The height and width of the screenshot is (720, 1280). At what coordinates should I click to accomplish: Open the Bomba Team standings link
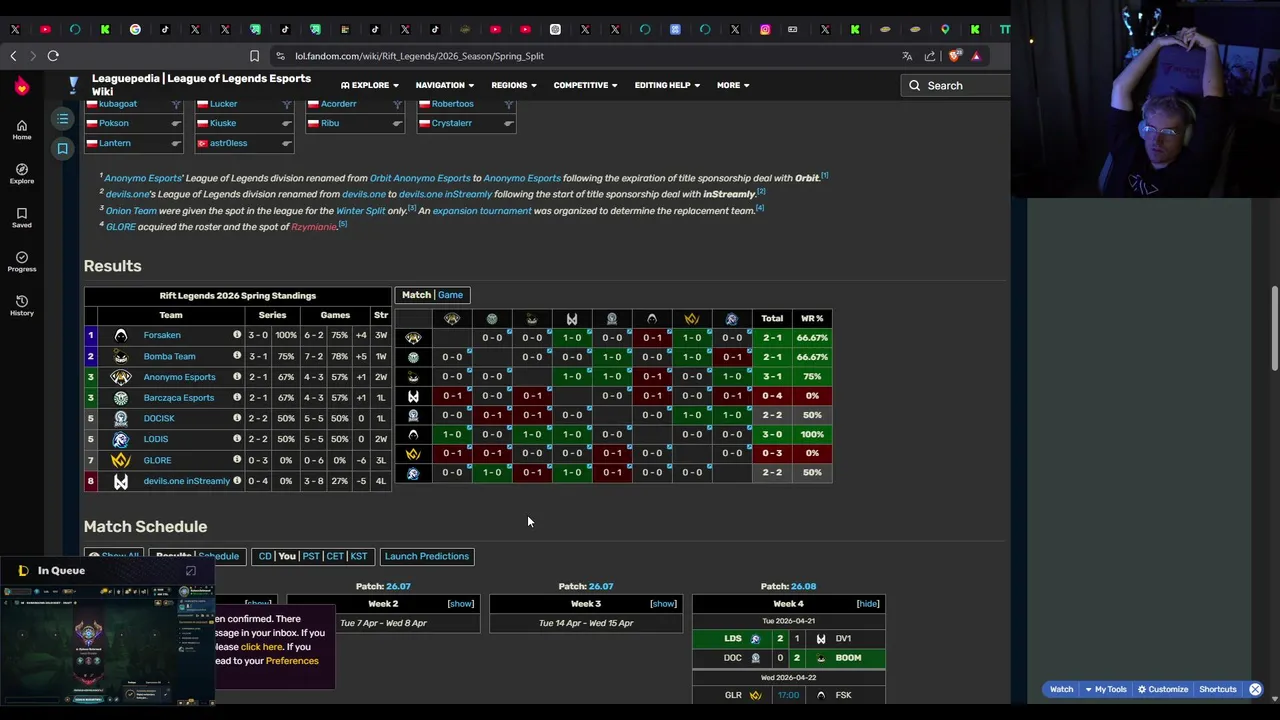(x=169, y=356)
